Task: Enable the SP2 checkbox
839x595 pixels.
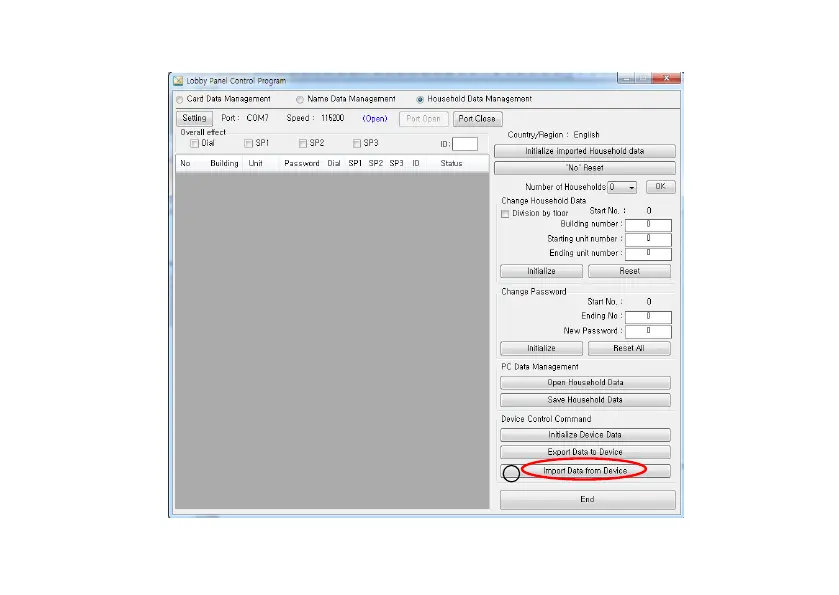Action: click(303, 143)
